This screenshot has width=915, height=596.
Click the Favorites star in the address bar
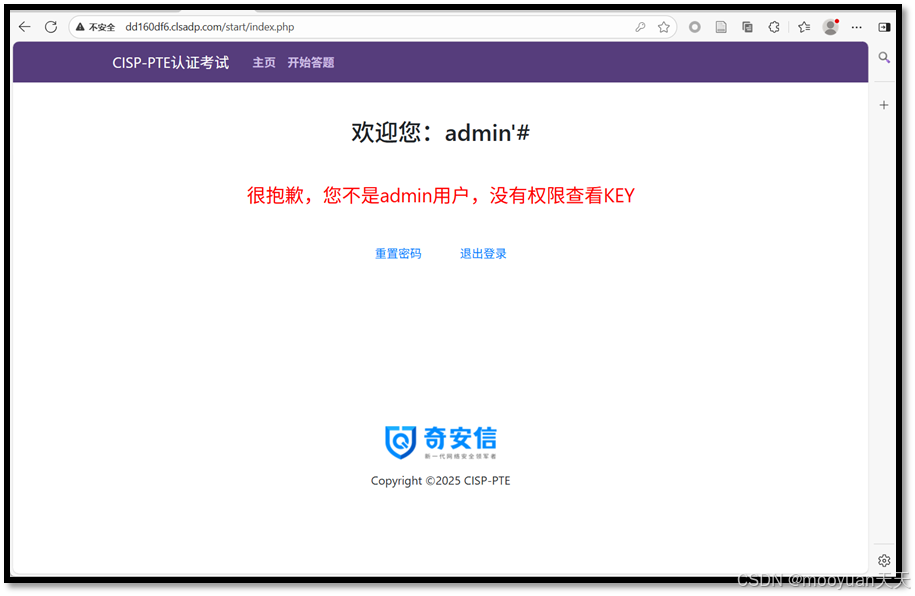coord(664,27)
